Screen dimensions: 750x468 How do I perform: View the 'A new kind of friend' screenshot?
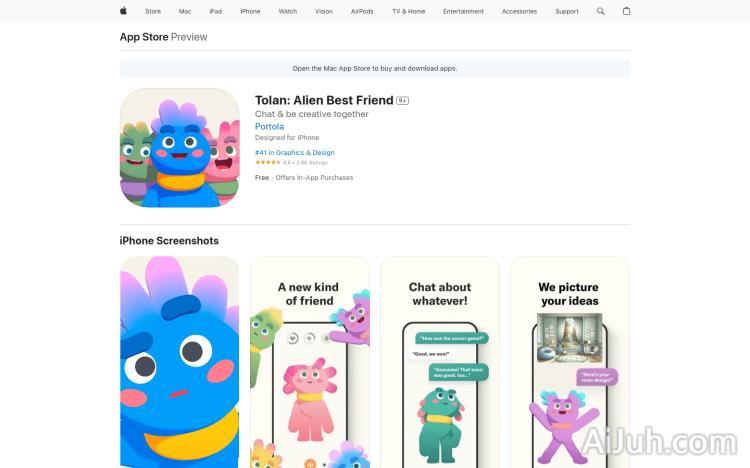point(309,362)
